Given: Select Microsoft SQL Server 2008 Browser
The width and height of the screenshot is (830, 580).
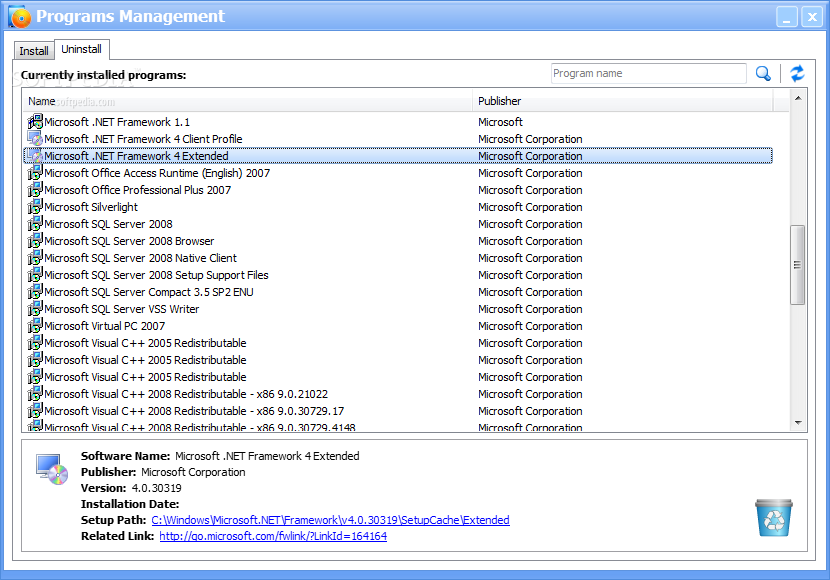Looking at the screenshot, I should 398,241.
